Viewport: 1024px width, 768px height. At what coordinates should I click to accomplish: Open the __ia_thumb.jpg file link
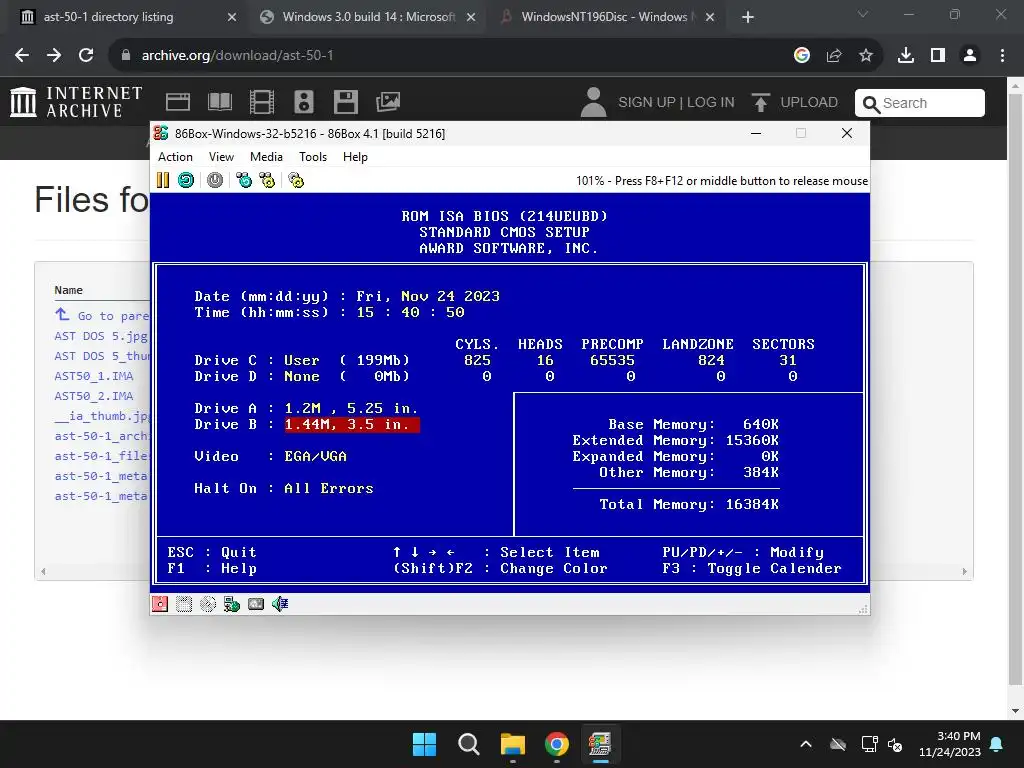(102, 416)
